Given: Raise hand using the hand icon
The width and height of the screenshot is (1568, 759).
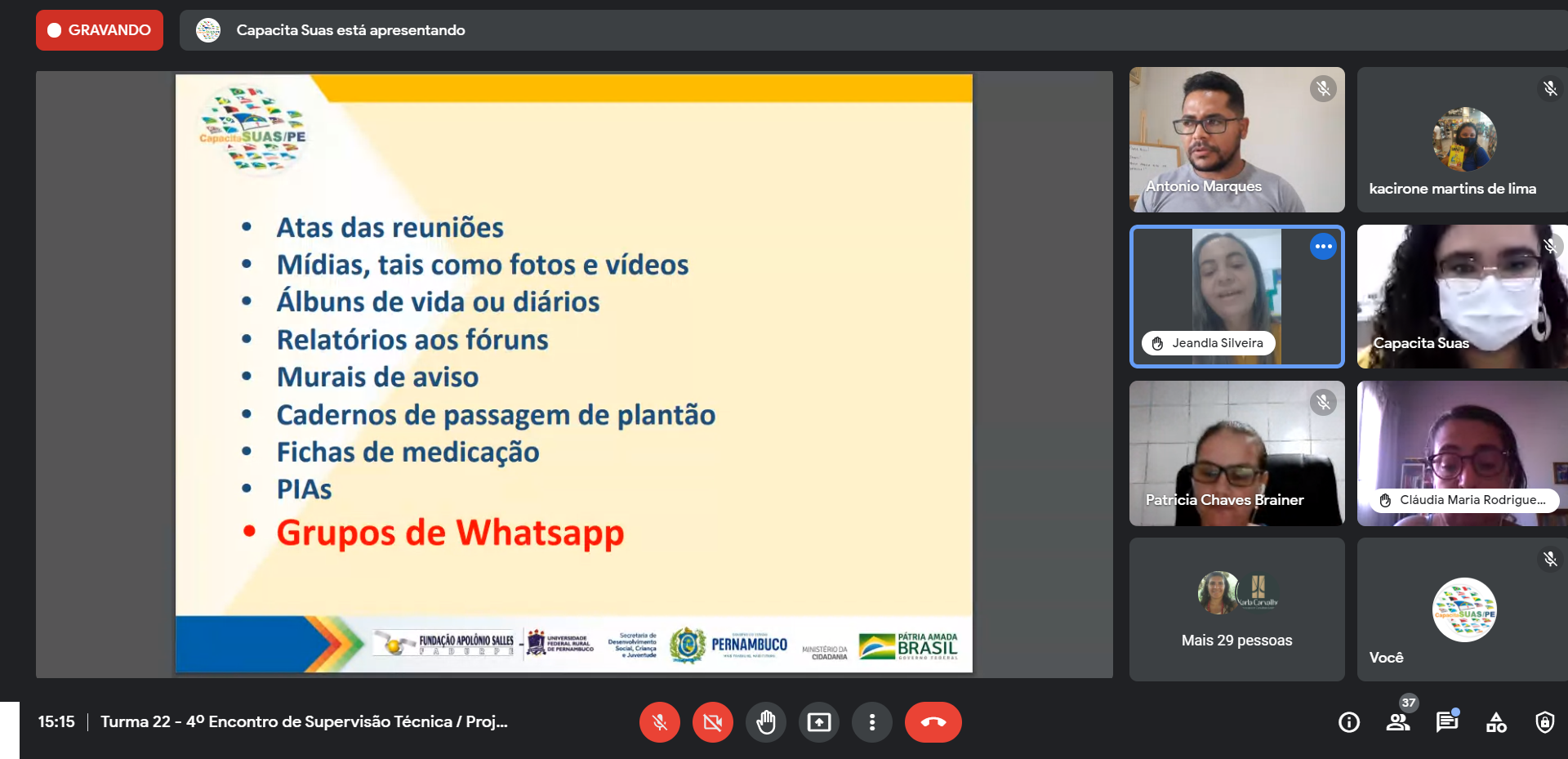Looking at the screenshot, I should pyautogui.click(x=765, y=722).
